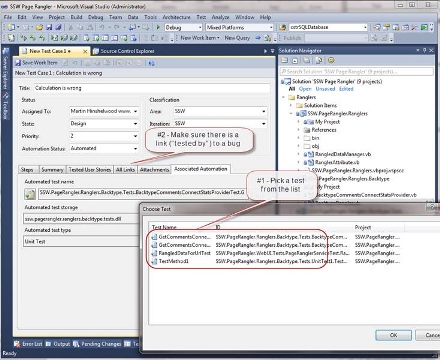Click the browse icon beside Automated test name

click(30, 194)
